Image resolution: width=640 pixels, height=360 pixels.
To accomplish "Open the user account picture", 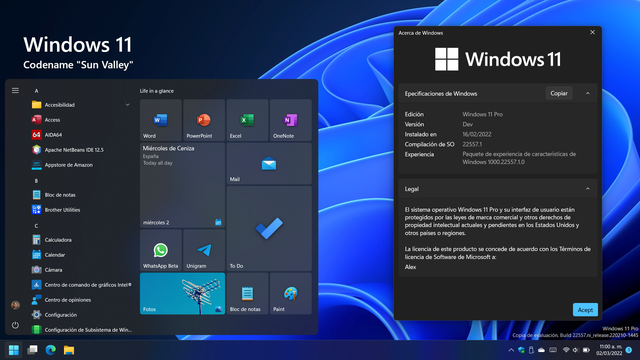I will (16, 305).
